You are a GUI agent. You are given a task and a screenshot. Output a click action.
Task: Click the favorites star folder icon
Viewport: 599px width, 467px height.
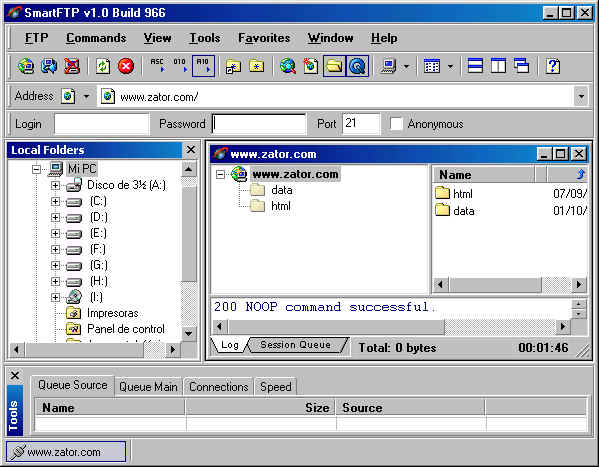[x=256, y=66]
